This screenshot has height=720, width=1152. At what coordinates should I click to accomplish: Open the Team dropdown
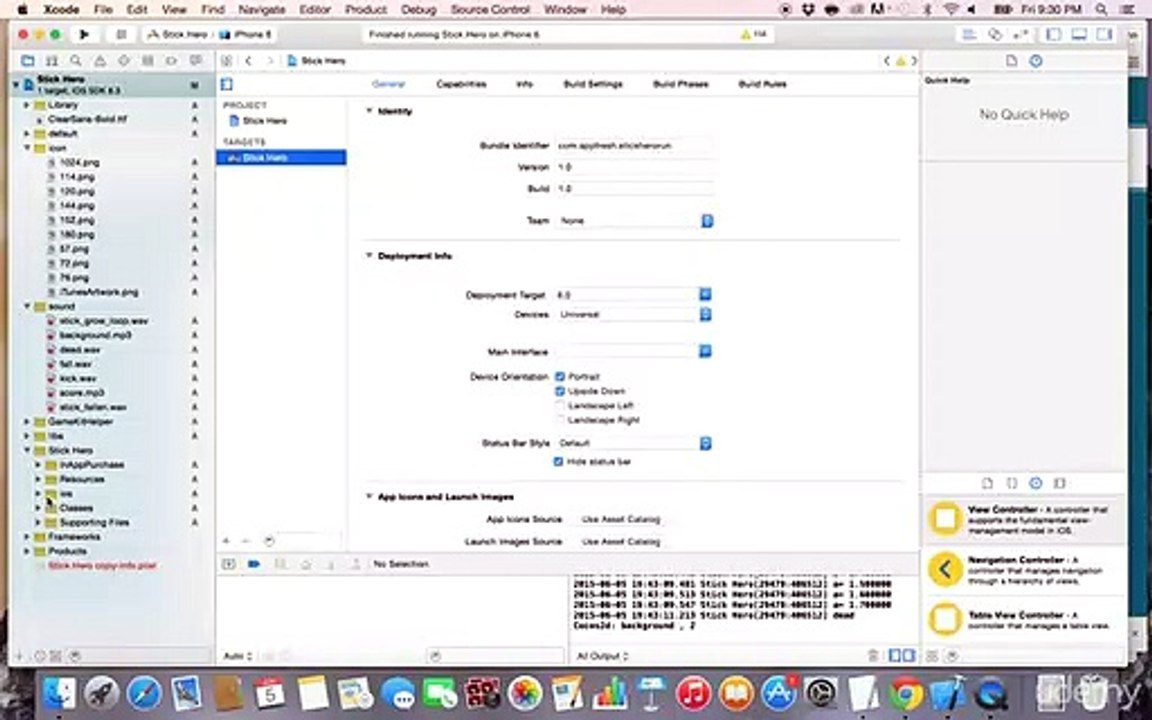[634, 220]
